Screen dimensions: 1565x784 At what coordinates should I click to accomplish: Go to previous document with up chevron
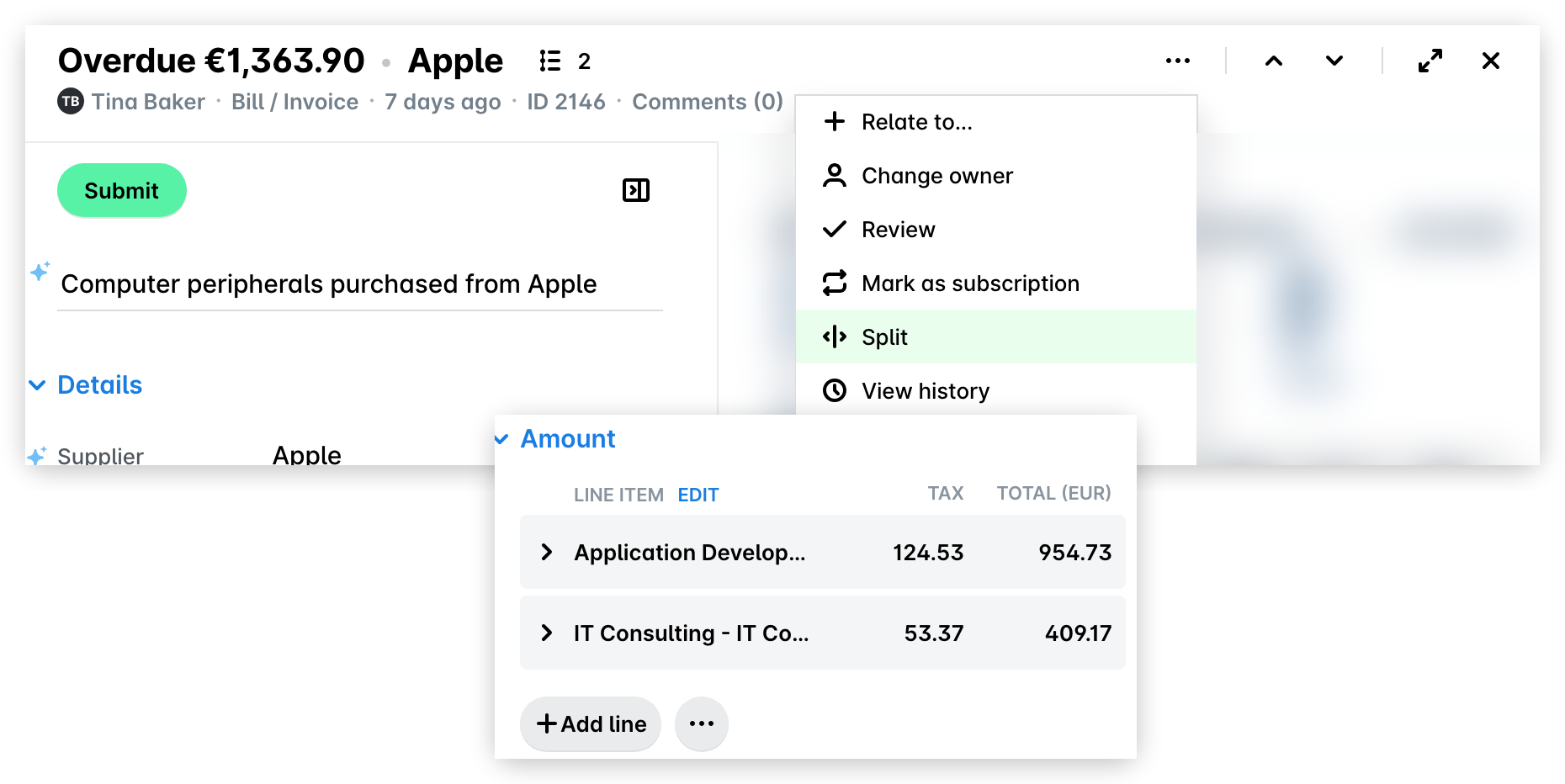(x=1274, y=61)
